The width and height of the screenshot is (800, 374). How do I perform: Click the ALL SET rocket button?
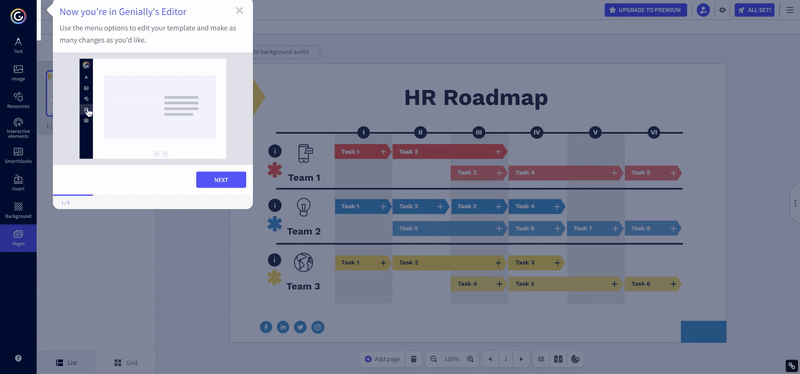click(x=754, y=10)
